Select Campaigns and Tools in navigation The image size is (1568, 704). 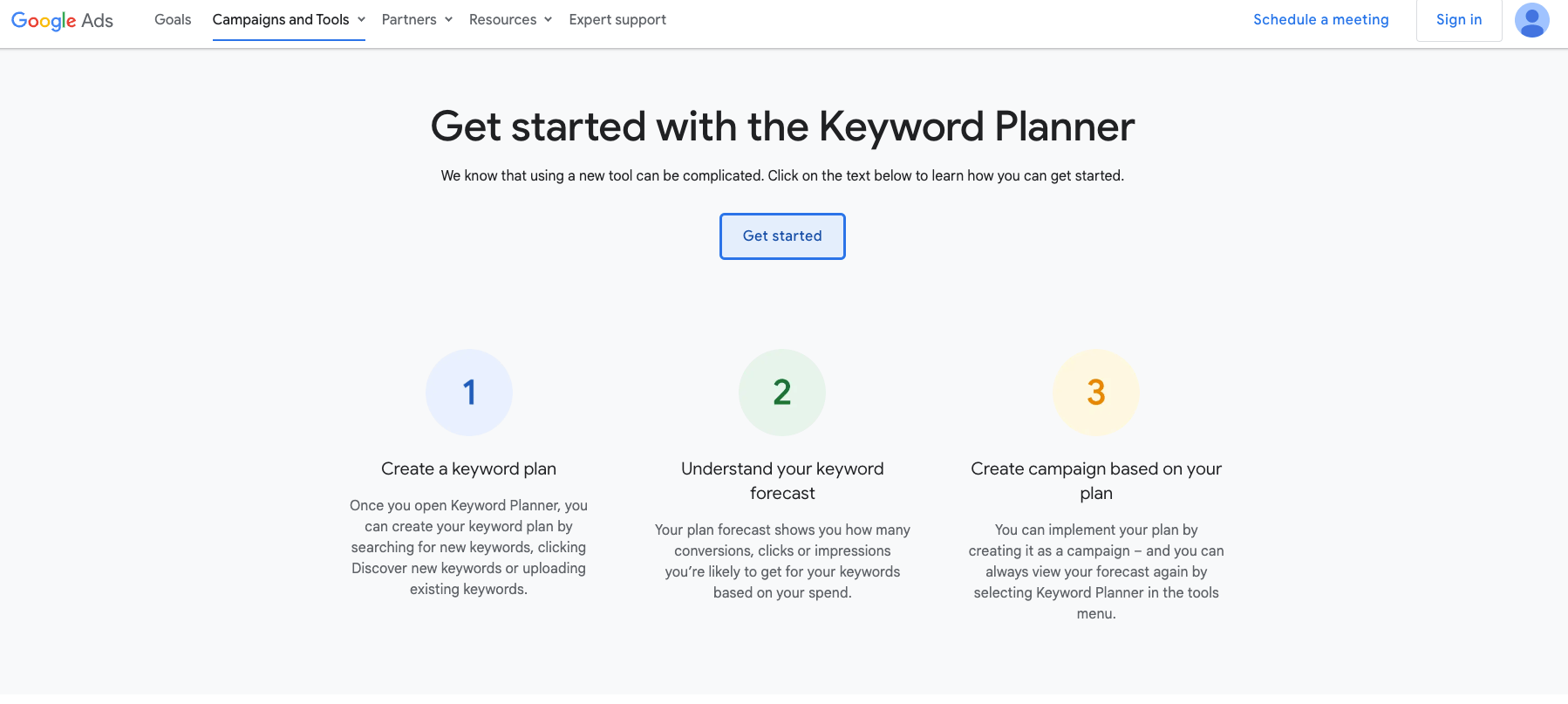click(281, 19)
